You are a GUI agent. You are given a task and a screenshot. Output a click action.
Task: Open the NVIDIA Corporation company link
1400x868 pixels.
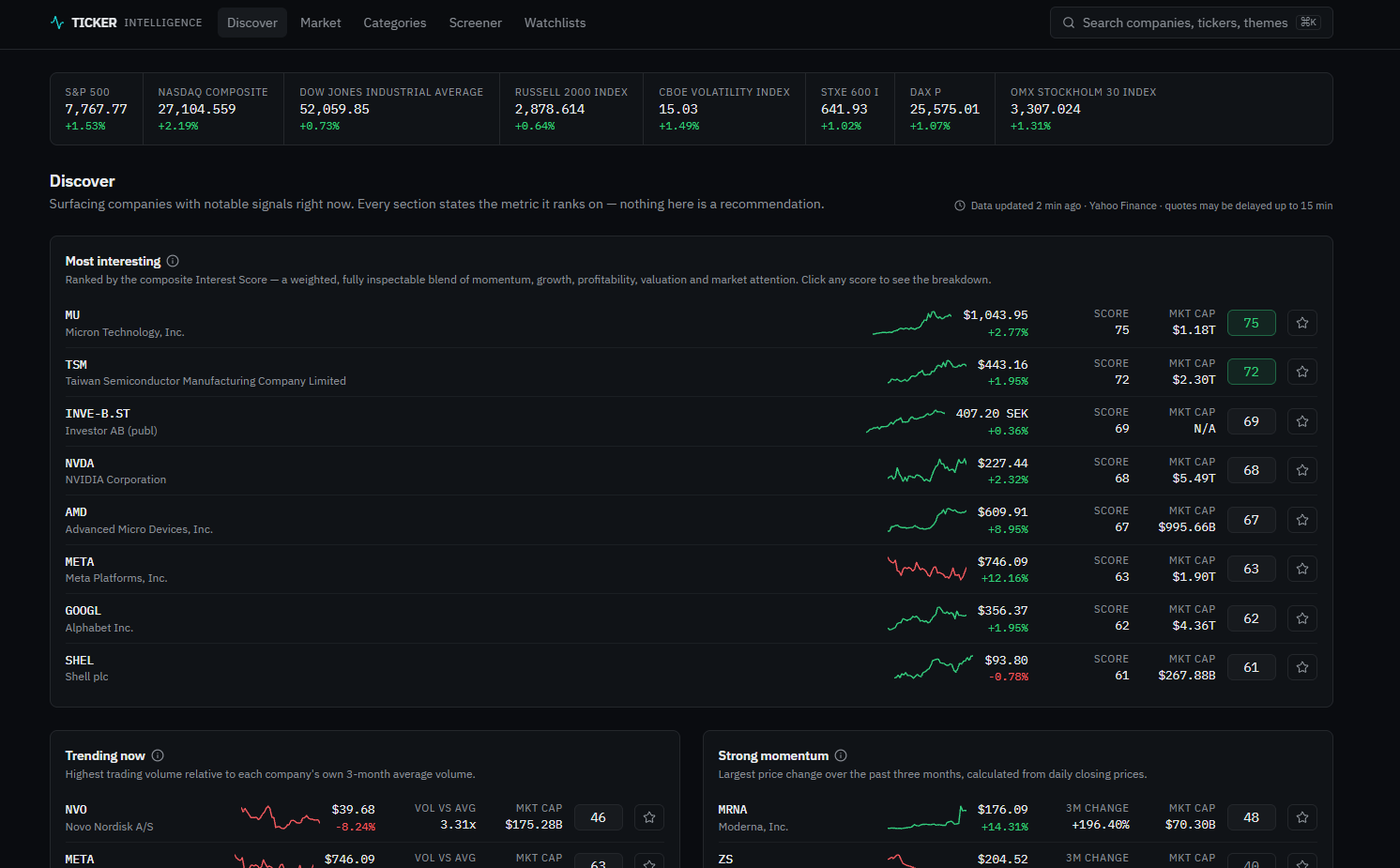click(115, 480)
